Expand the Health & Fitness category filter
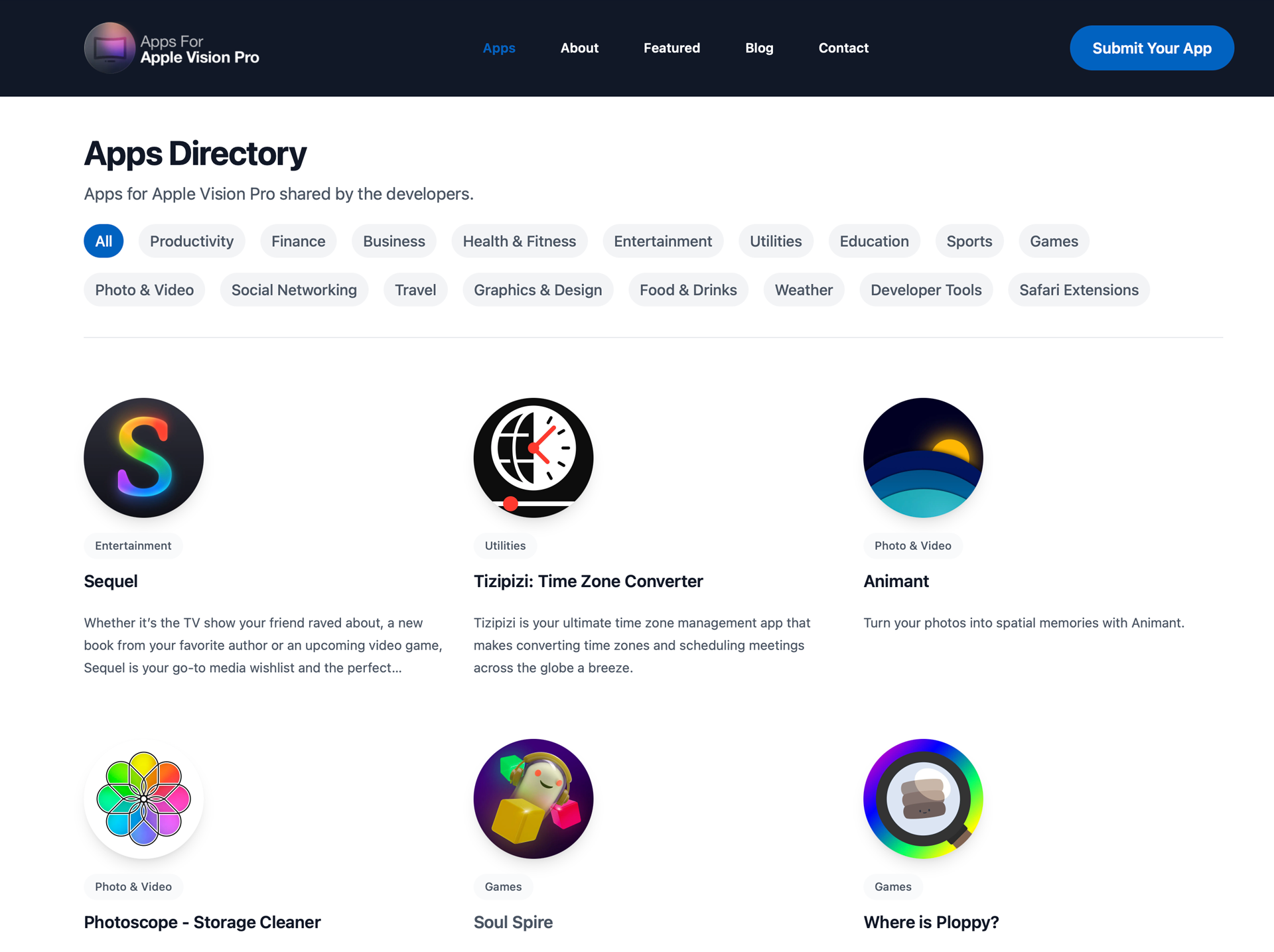1274x952 pixels. 519,241
